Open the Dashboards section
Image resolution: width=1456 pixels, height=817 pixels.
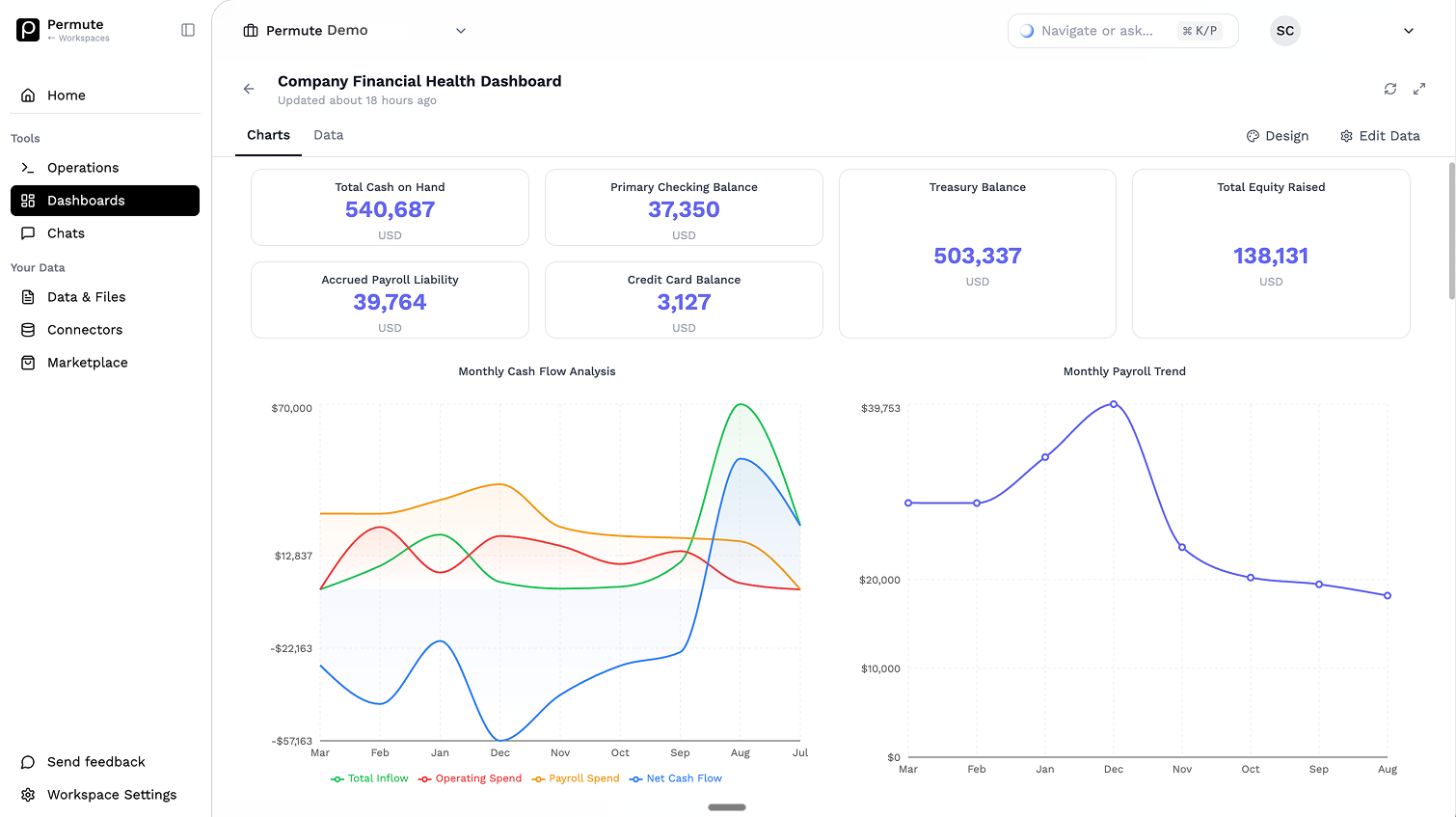coord(87,201)
